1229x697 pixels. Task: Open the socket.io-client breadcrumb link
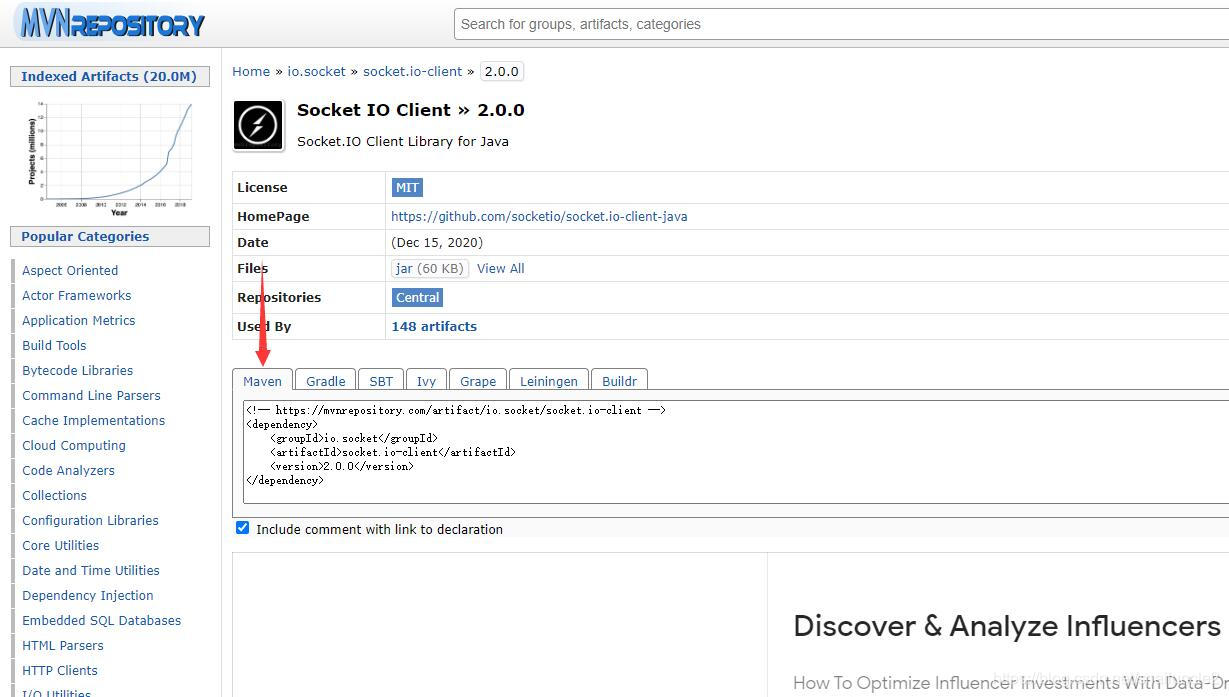(412, 71)
